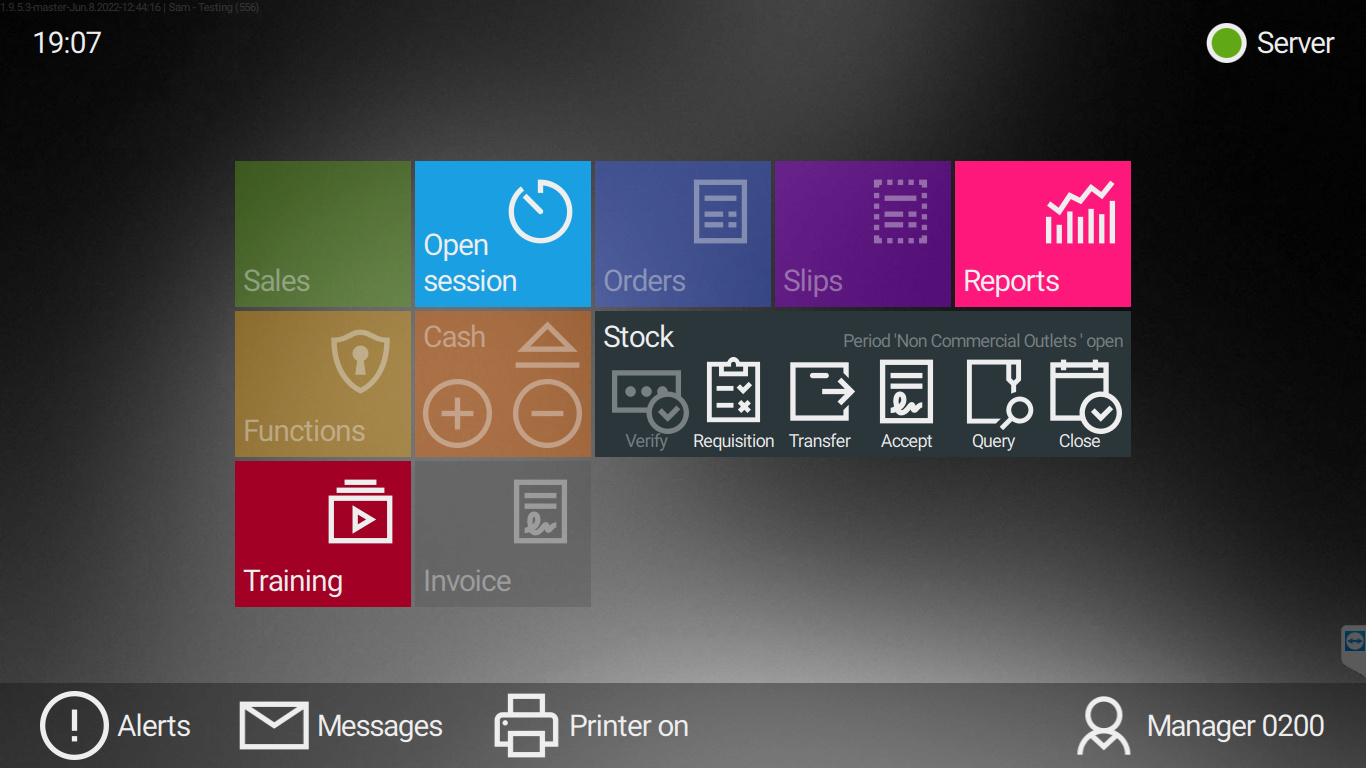Open the Stock Requisition clipboard icon
This screenshot has height=768, width=1366.
pos(733,392)
